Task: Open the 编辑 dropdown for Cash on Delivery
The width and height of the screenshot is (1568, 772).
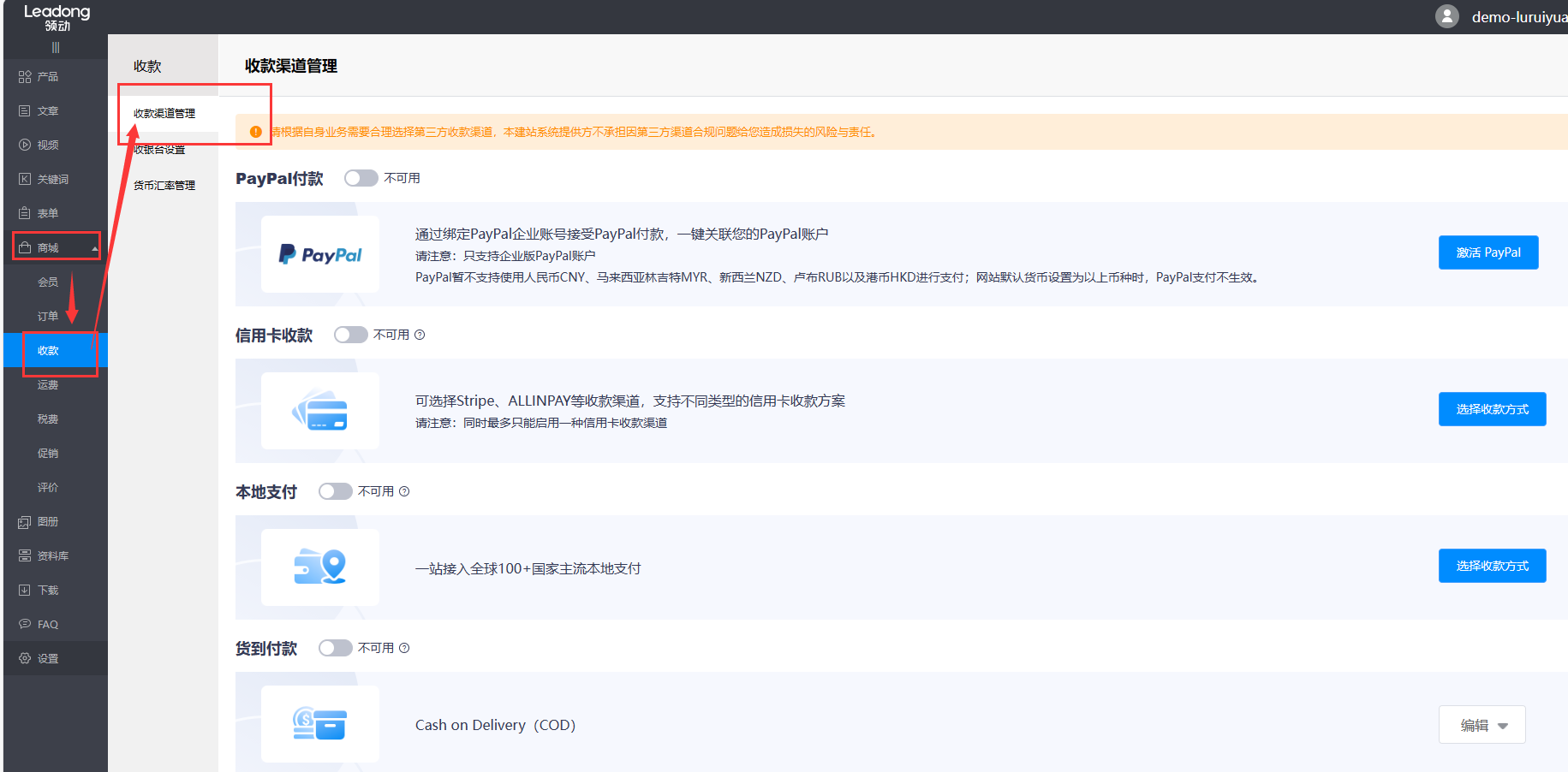Action: click(x=1482, y=725)
